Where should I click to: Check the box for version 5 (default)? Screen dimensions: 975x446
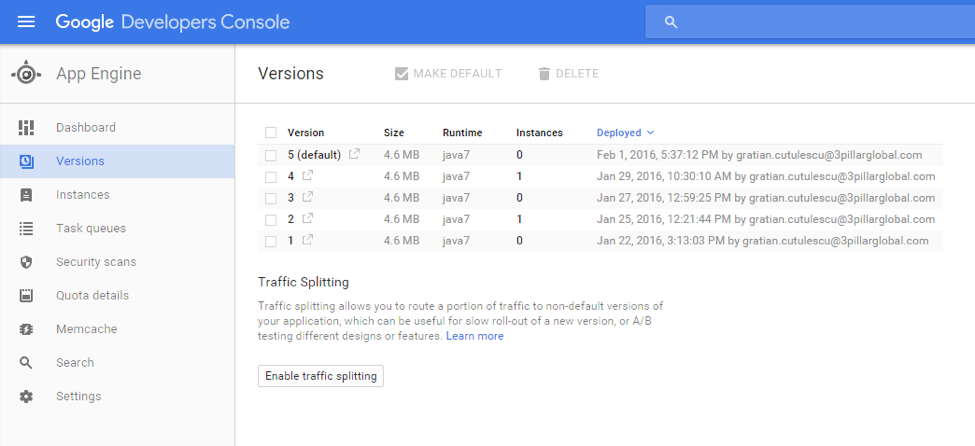(x=271, y=155)
